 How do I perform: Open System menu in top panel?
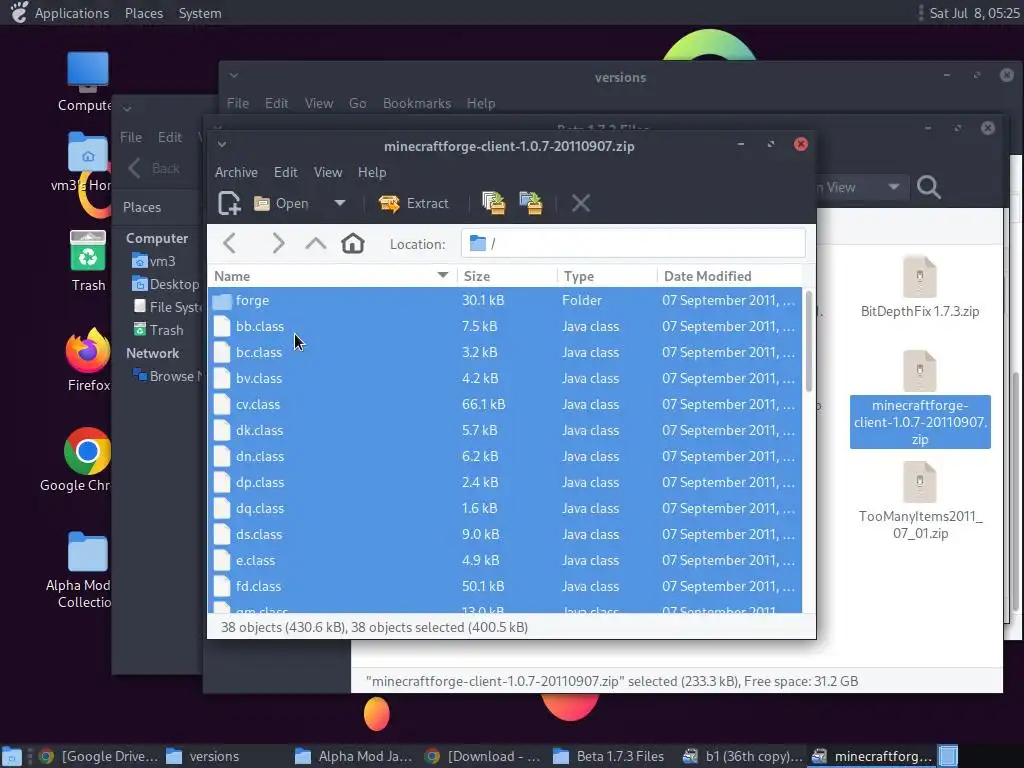tap(200, 13)
